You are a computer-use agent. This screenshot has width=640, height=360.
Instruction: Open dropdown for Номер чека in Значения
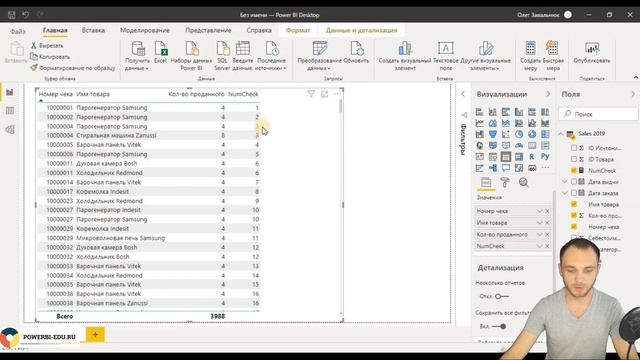click(540, 211)
